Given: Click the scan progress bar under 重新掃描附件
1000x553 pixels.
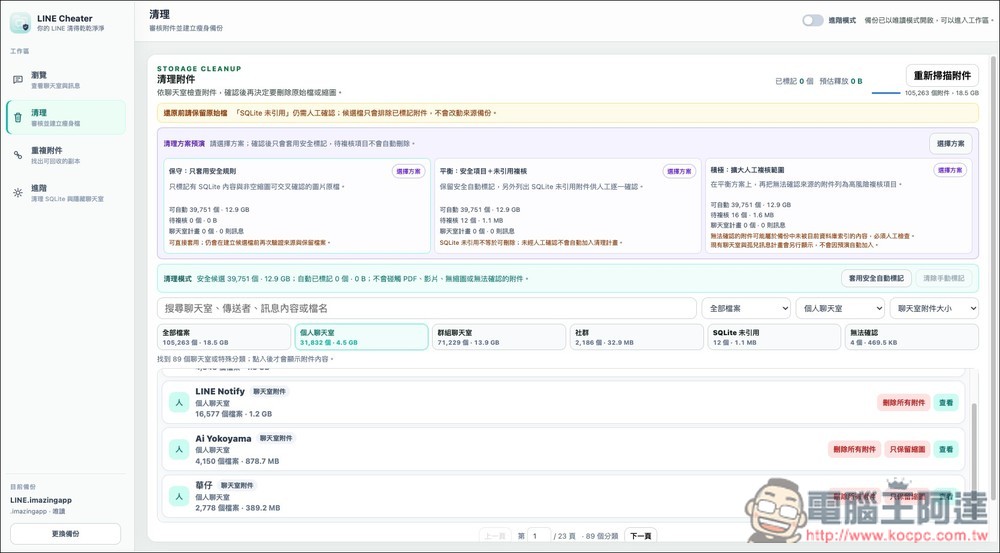Looking at the screenshot, I should [886, 93].
